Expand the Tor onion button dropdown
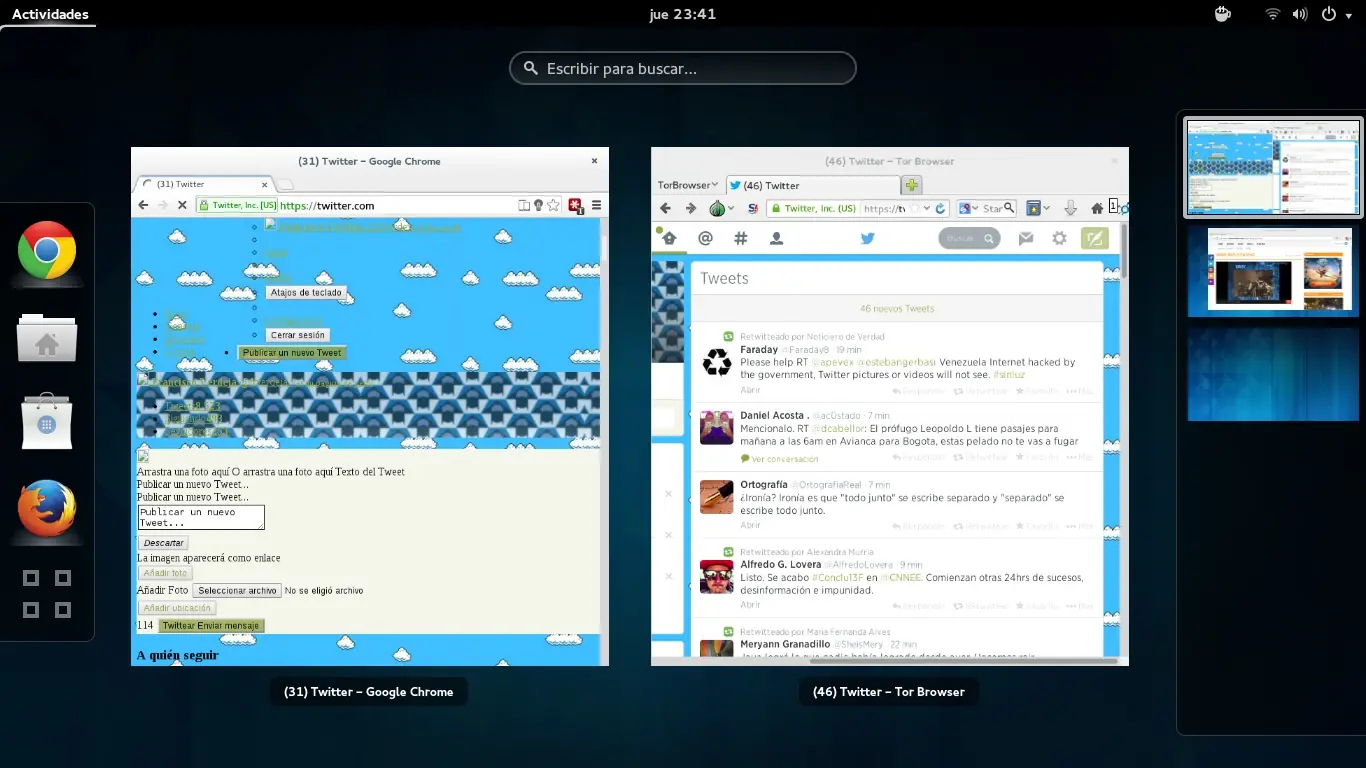1366x768 pixels. click(x=722, y=208)
